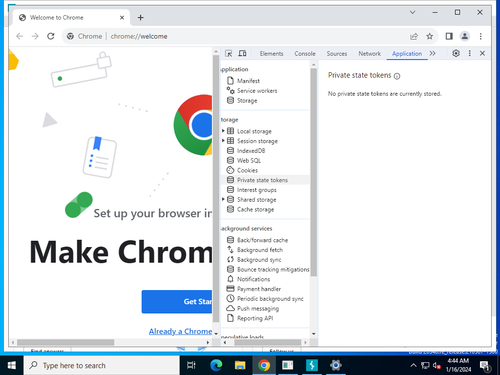Open File Explorer from taskbar

(x=240, y=366)
